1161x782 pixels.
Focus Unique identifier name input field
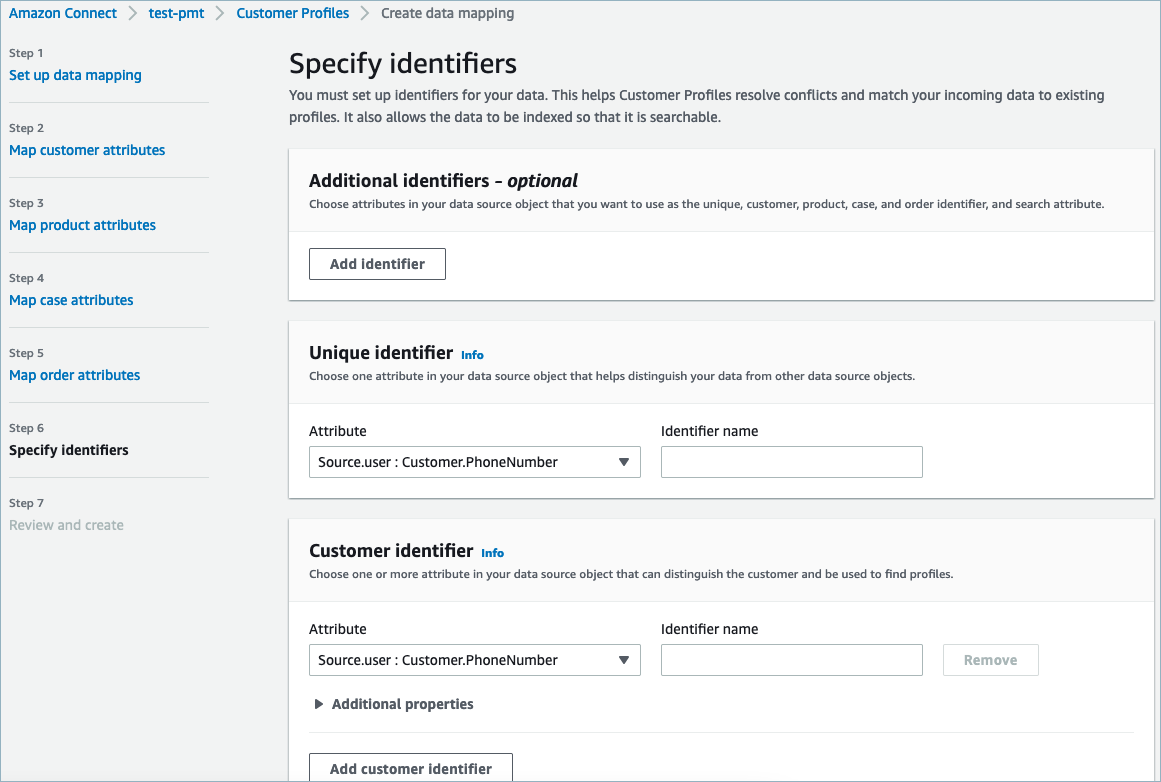[791, 462]
